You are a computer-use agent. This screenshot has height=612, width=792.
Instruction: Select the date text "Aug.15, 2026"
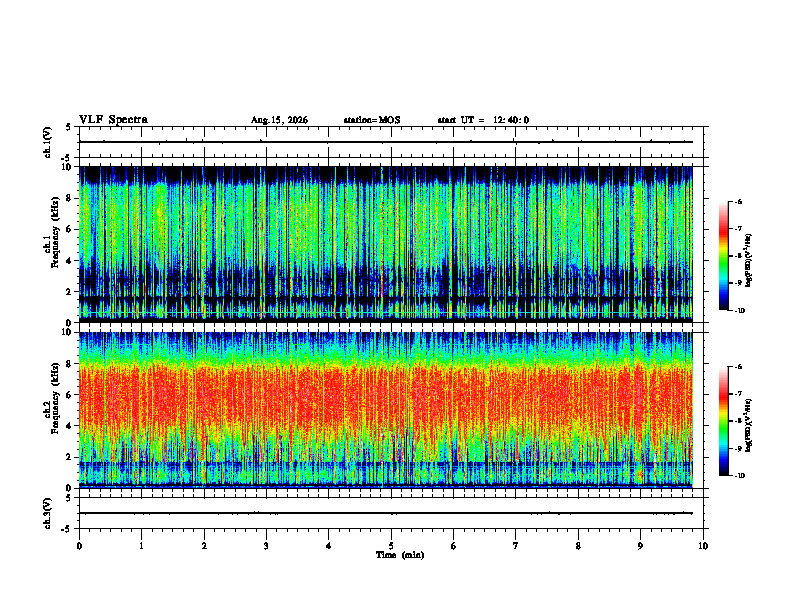pos(279,120)
